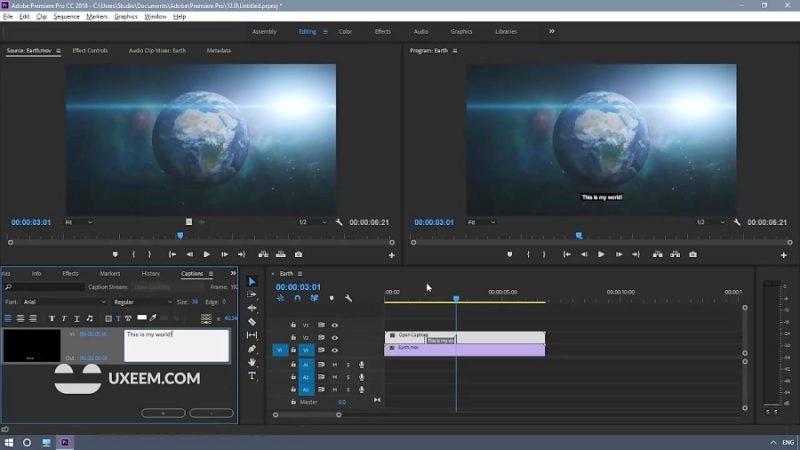Toggle Snap magnet in the timeline
Screen dimensions: 800x450
(297, 298)
